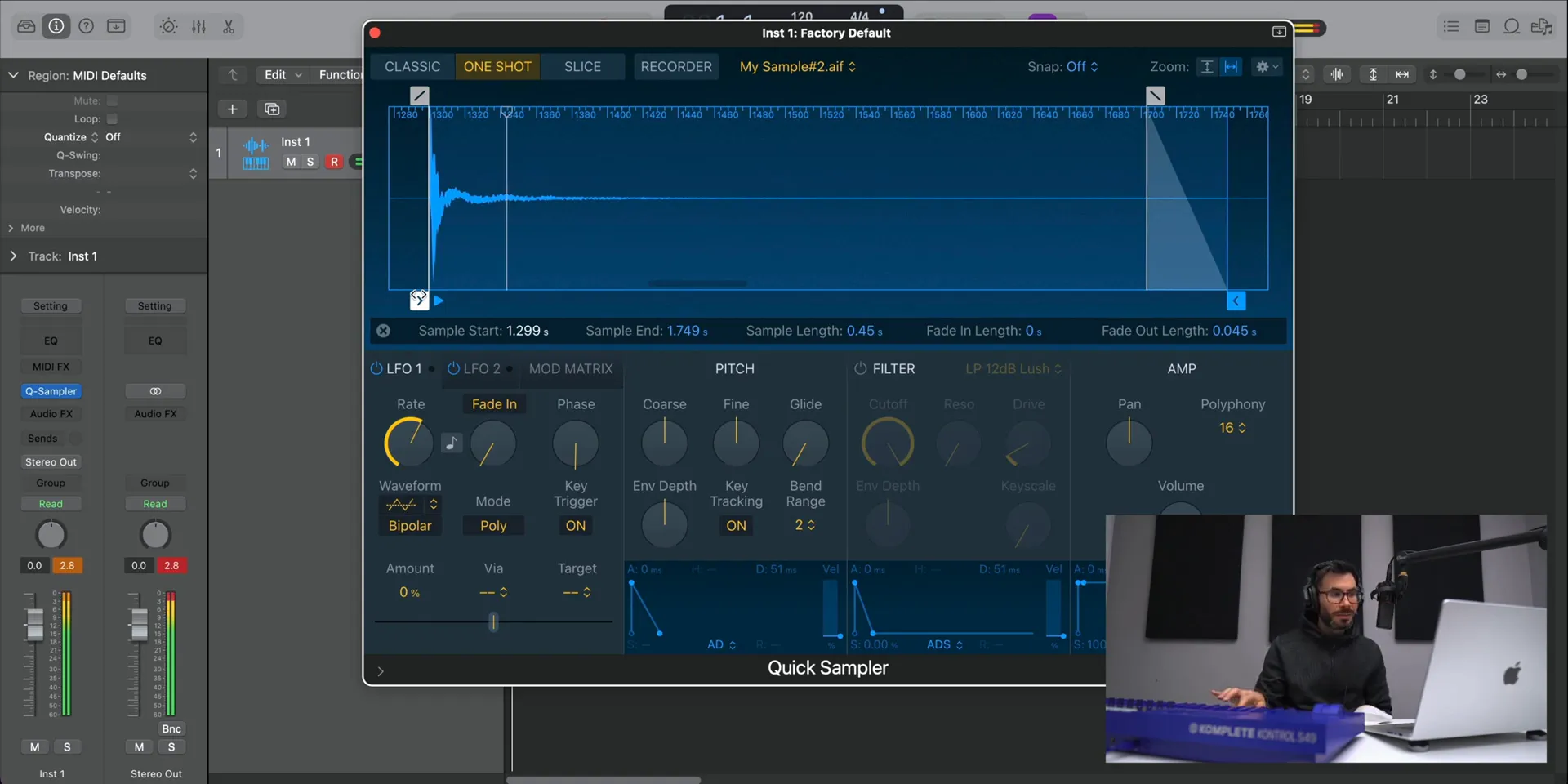This screenshot has height=784, width=1568.
Task: Change Polyphony 16 value
Action: coord(1232,428)
